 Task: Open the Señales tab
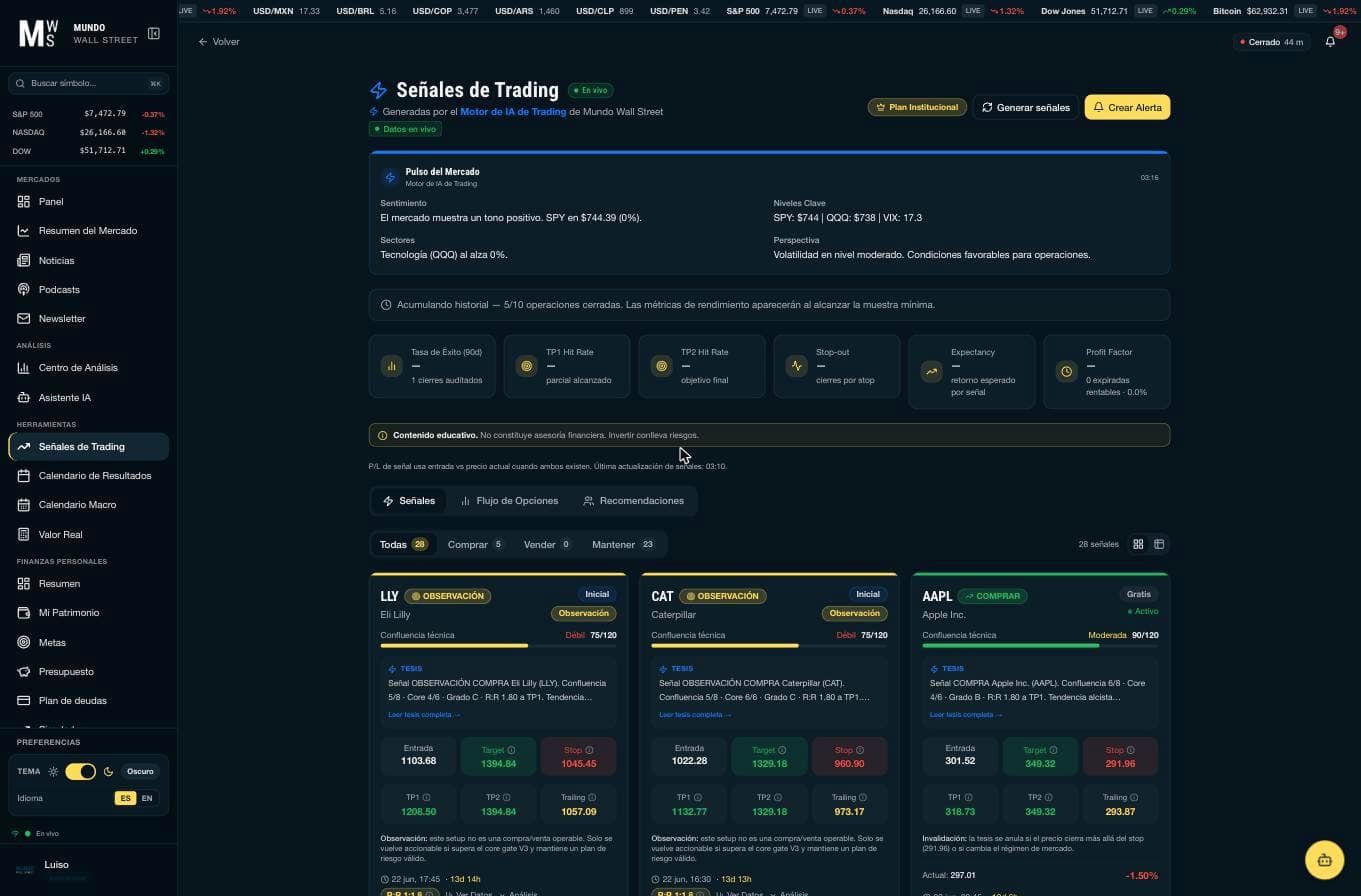(409, 500)
